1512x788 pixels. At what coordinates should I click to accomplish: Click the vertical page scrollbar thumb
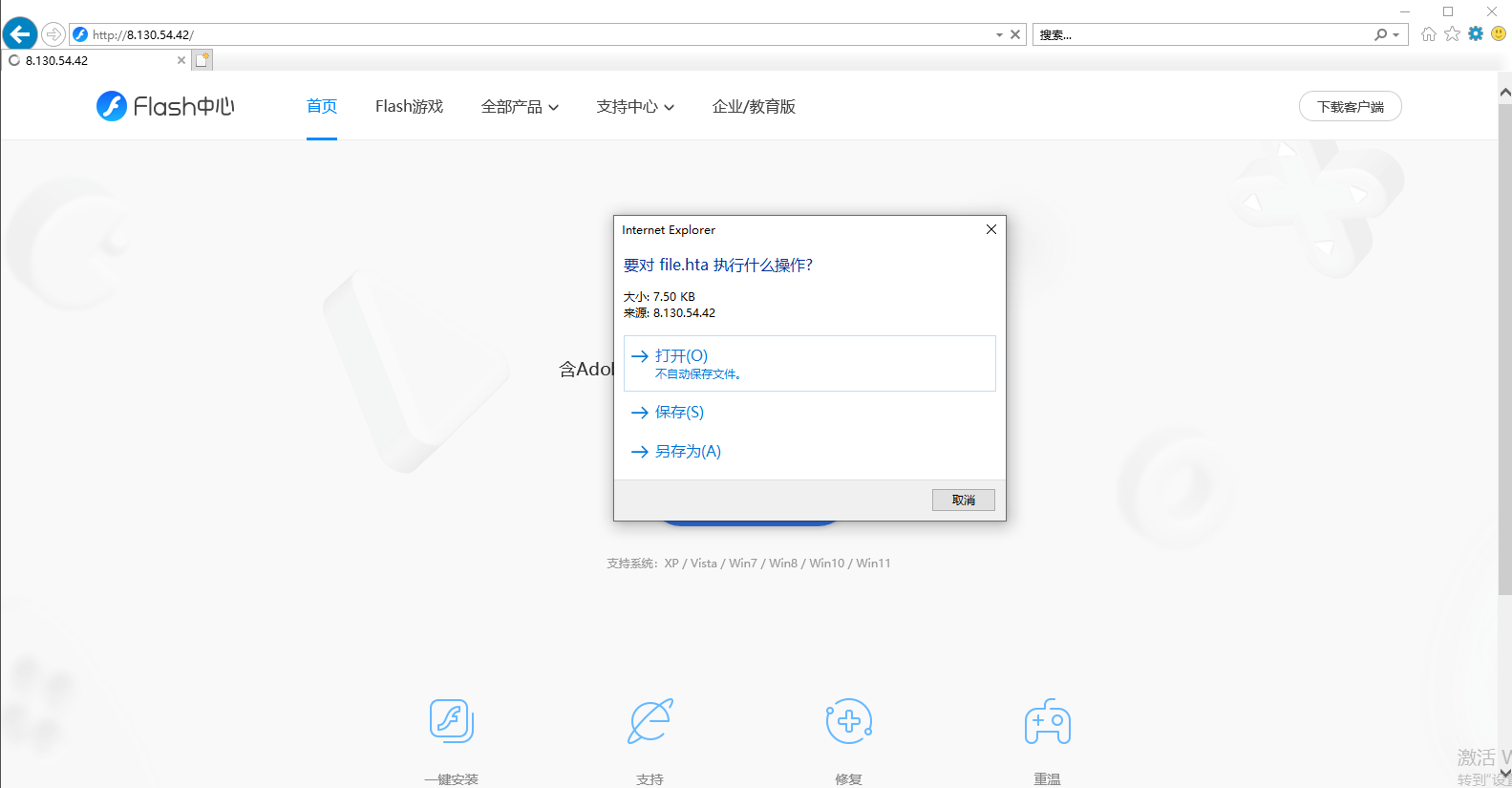(x=1504, y=349)
